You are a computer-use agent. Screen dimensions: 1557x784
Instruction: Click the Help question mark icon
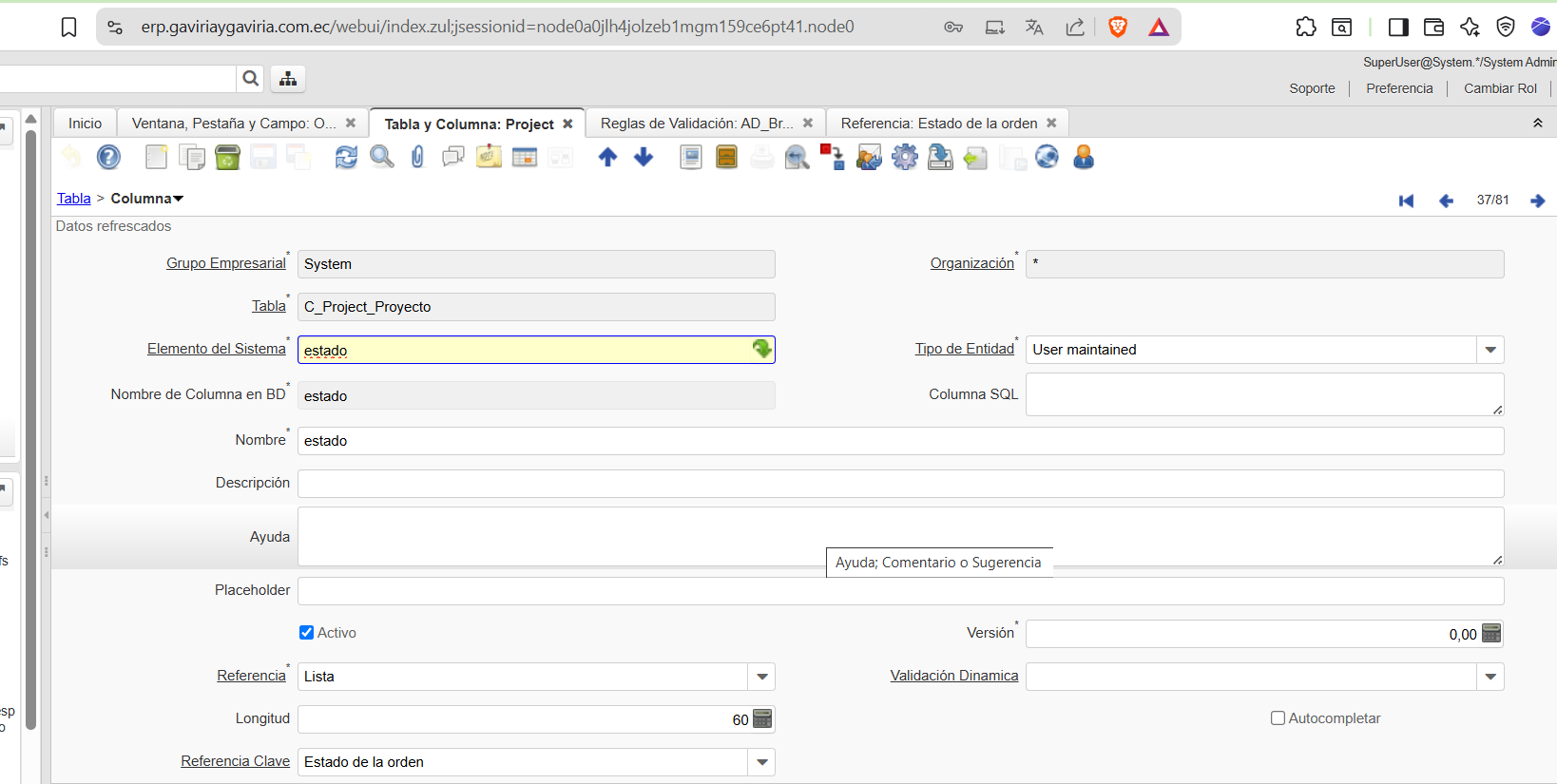[x=109, y=157]
